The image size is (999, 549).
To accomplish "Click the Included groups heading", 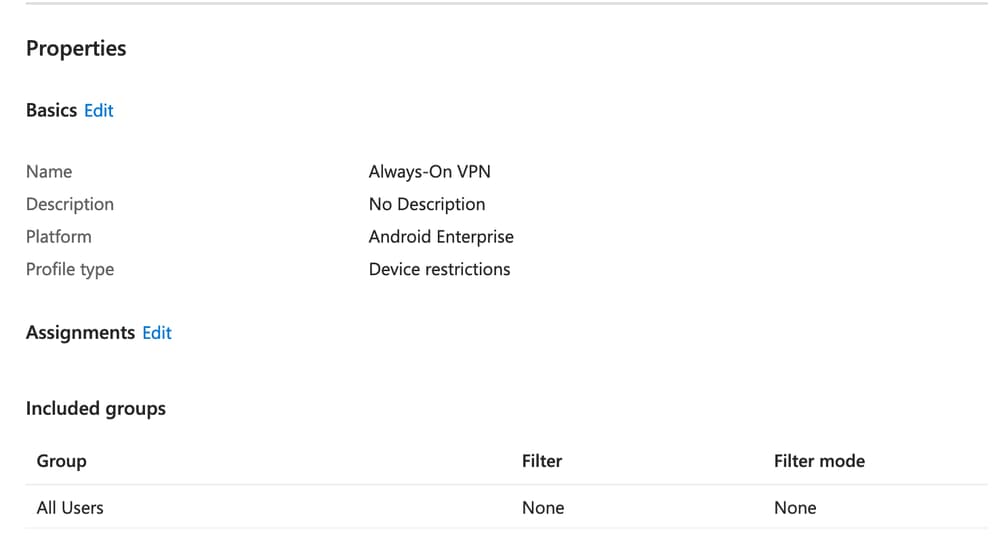I will click(96, 409).
